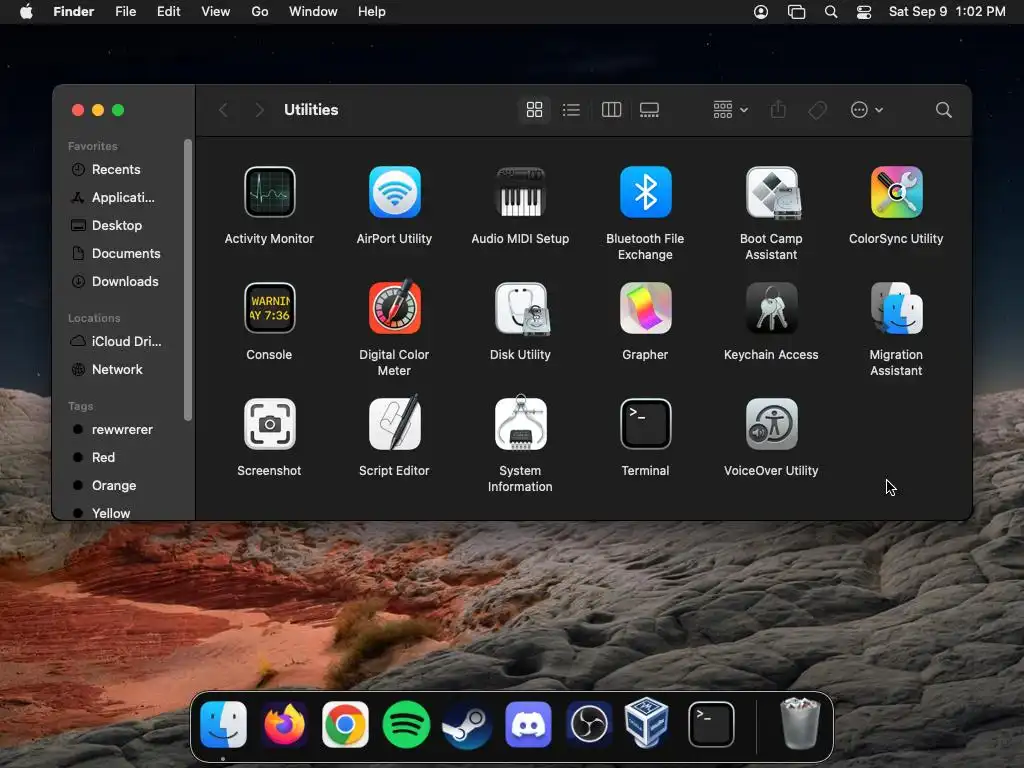Open the Apple menu
1024x768 pixels.
tap(26, 12)
